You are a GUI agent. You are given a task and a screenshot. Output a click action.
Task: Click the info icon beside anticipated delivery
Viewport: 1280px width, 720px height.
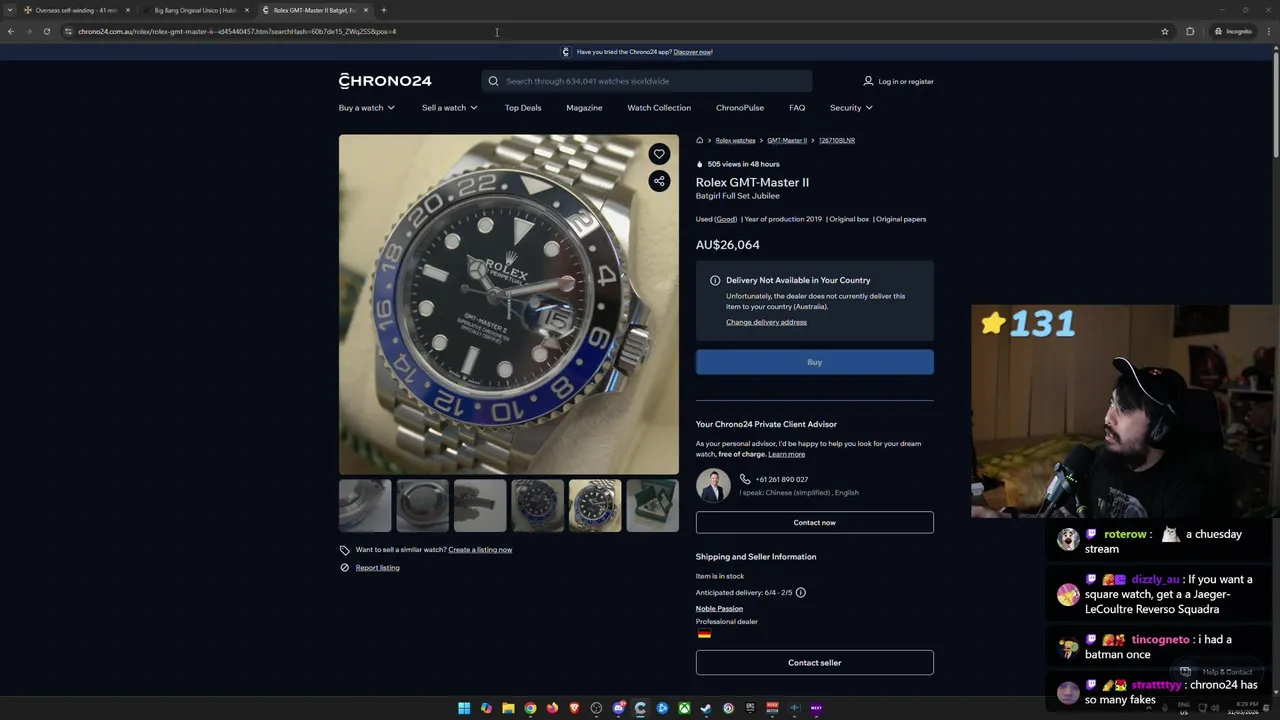[800, 593]
